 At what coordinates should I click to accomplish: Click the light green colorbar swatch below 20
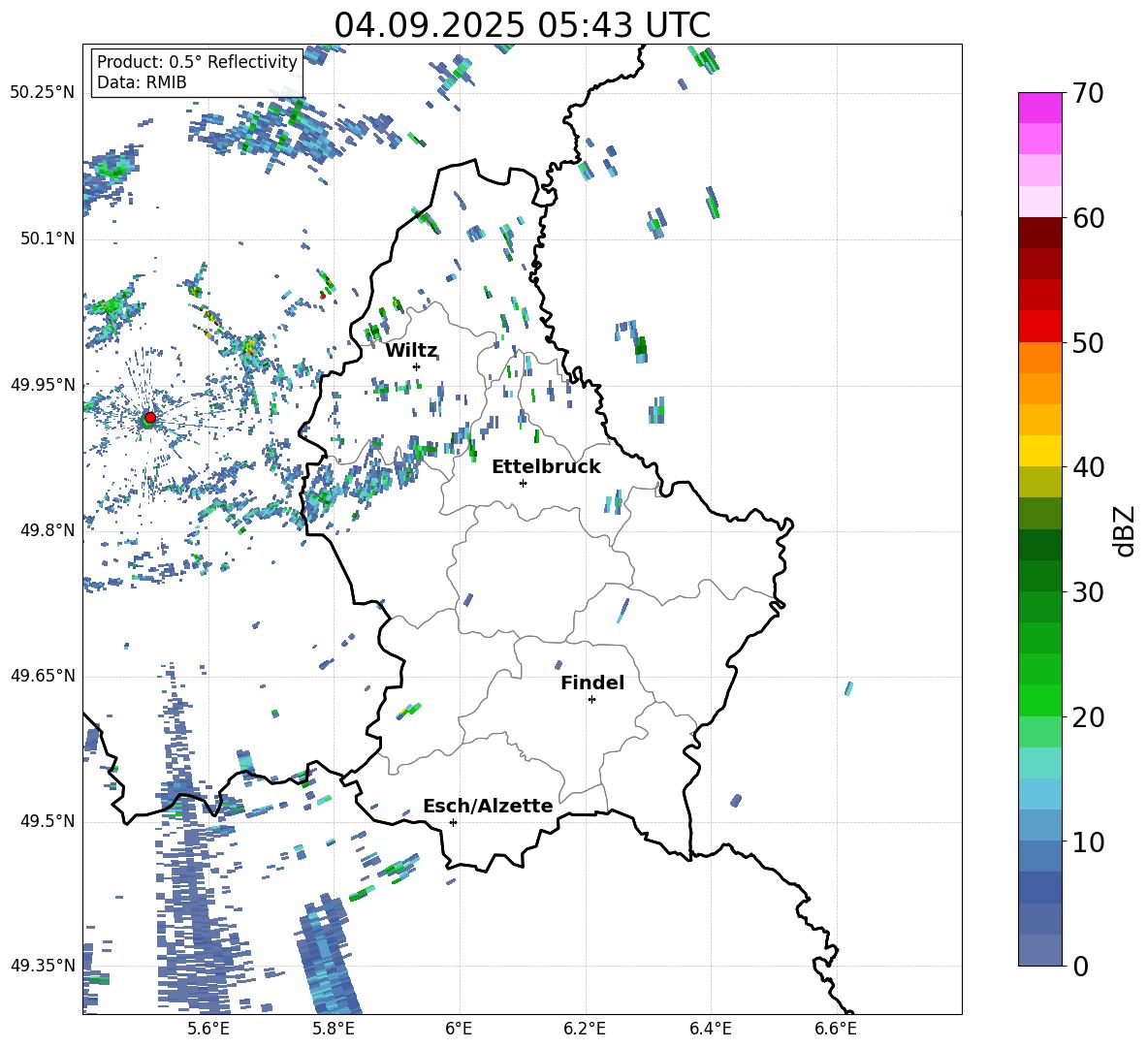click(x=1039, y=732)
